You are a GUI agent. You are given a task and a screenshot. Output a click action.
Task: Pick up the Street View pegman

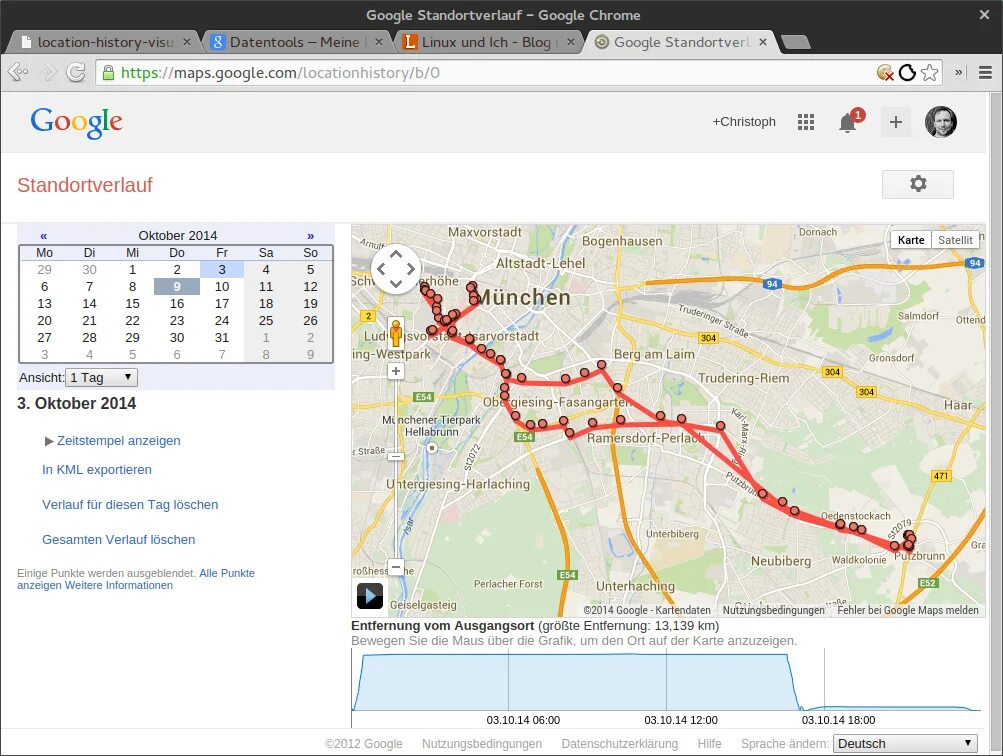pos(396,333)
